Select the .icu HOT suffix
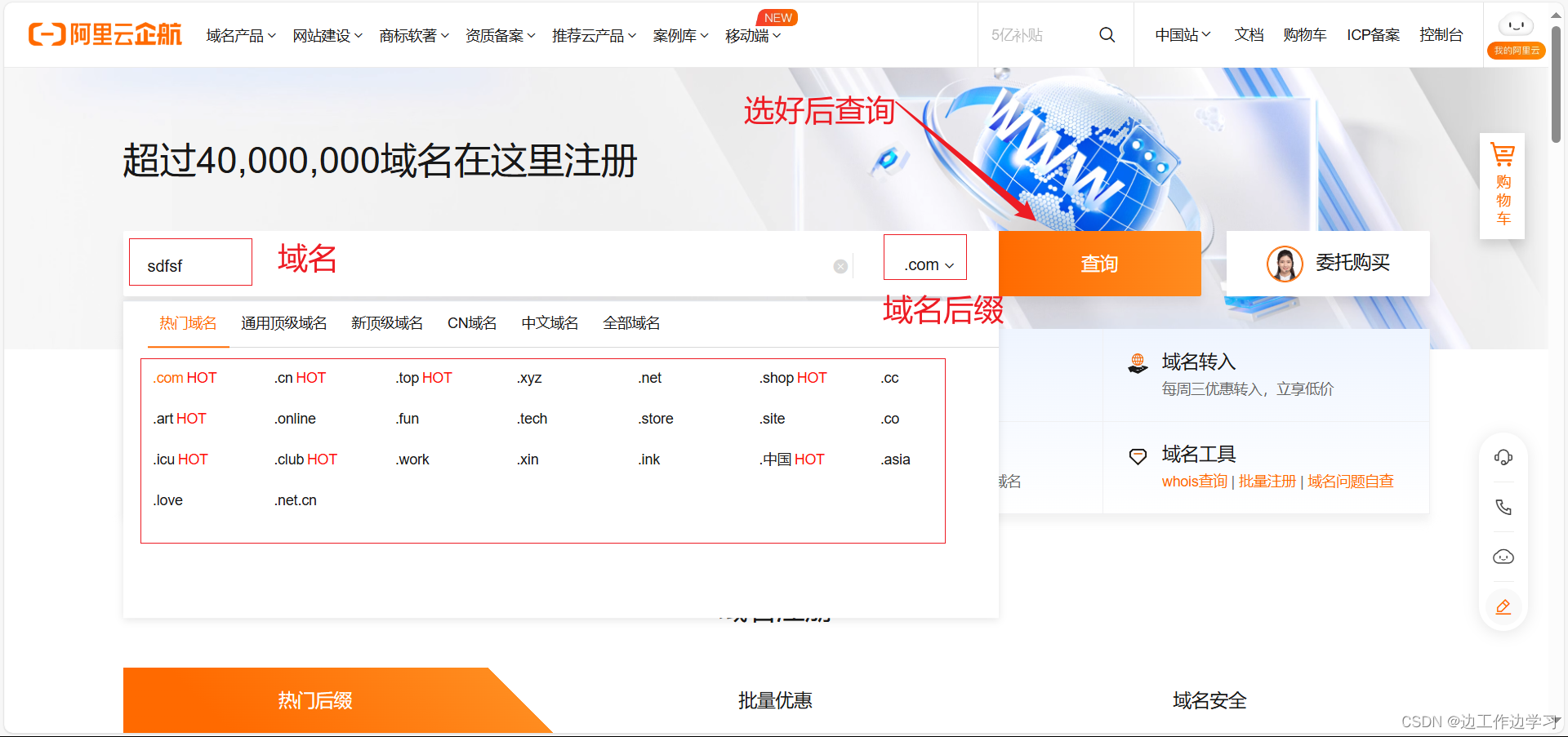The width and height of the screenshot is (1568, 737). tap(180, 460)
